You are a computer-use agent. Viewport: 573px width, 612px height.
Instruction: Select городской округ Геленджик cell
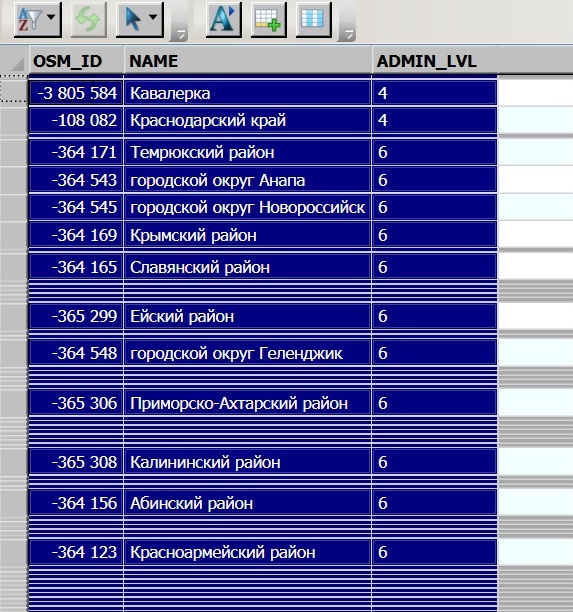pyautogui.click(x=247, y=353)
